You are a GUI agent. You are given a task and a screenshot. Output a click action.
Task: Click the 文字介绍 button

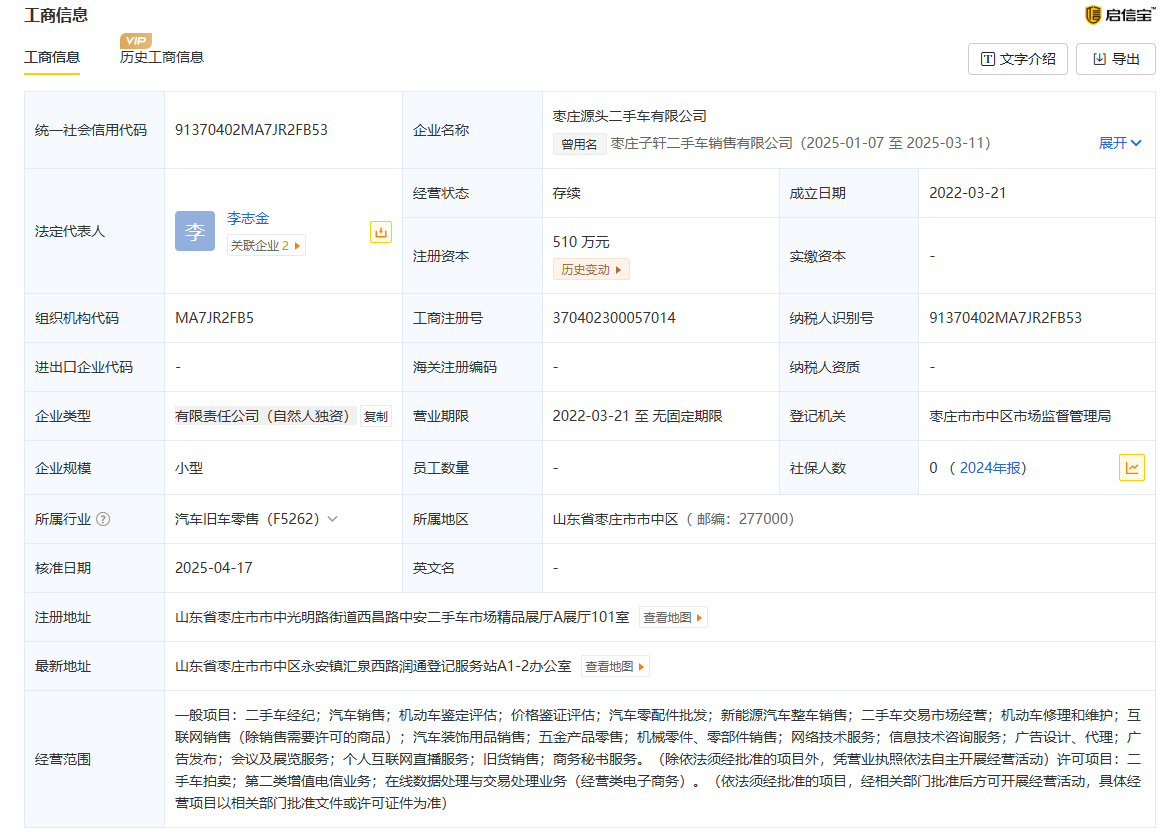coord(1017,59)
